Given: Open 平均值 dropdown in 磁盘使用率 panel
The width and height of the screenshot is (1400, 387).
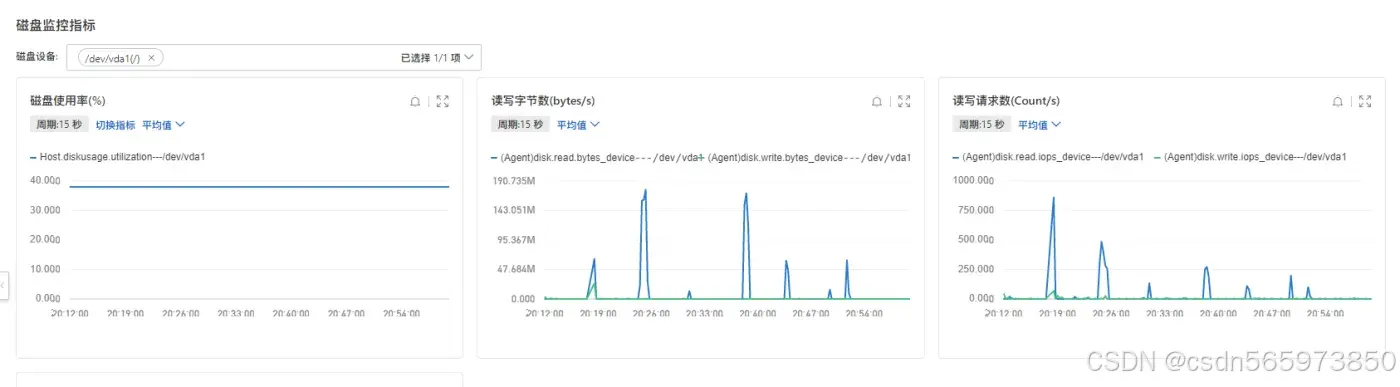Looking at the screenshot, I should pyautogui.click(x=164, y=125).
